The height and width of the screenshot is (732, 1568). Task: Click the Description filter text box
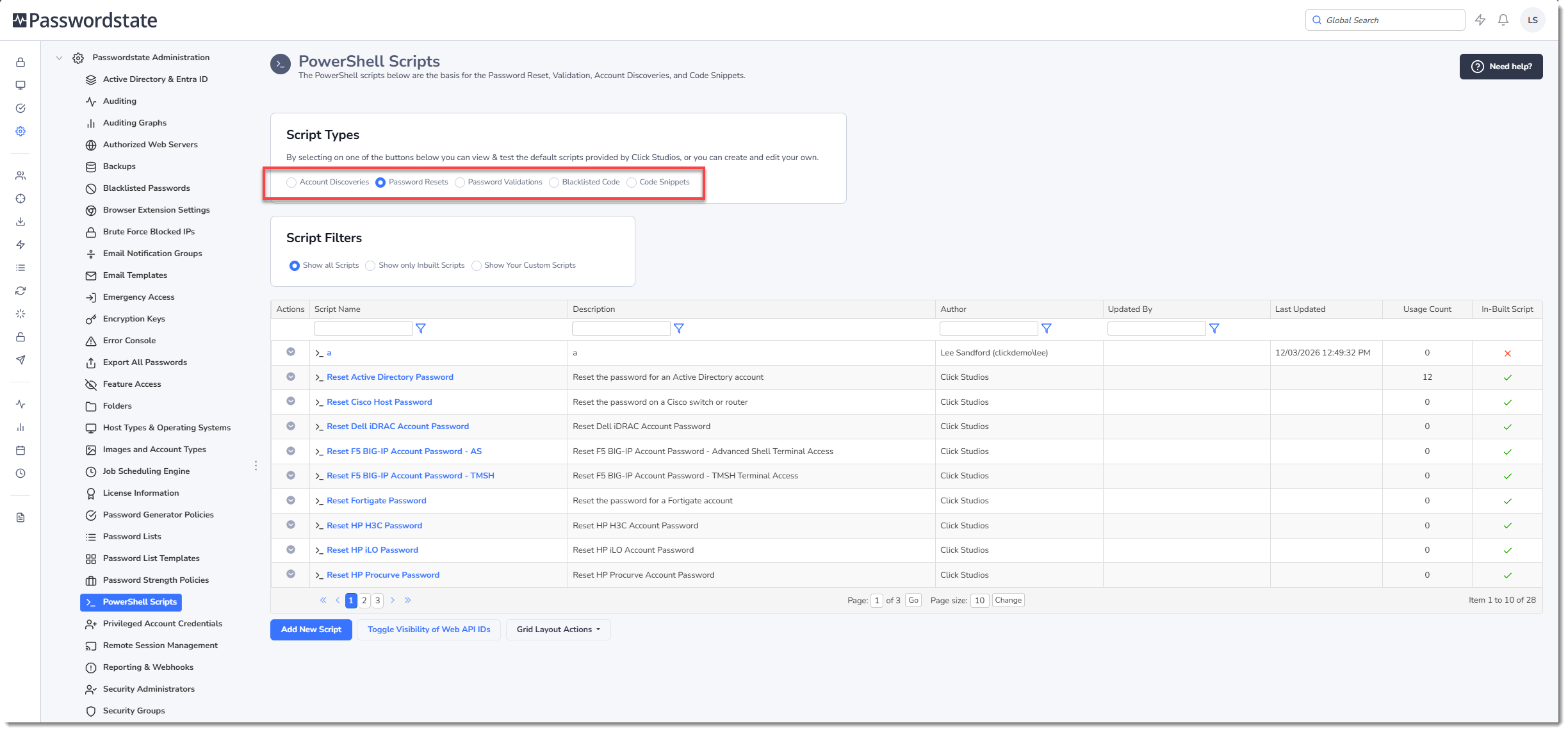click(x=621, y=329)
